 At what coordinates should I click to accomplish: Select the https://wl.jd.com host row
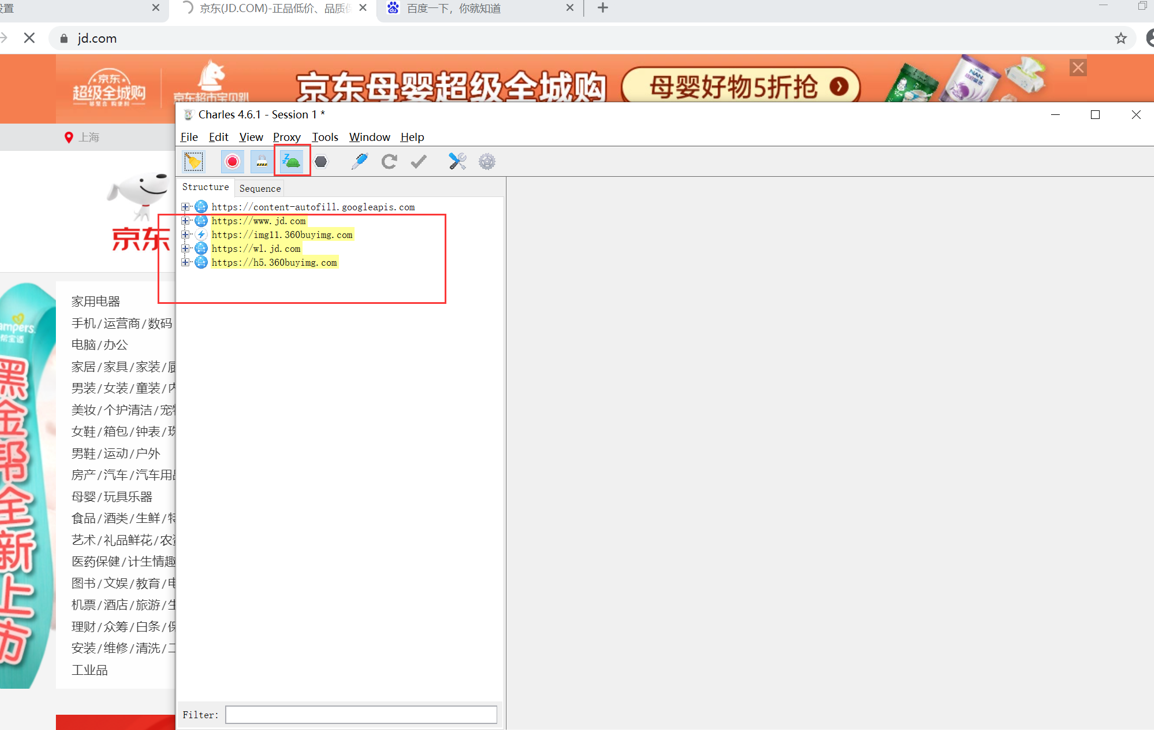pyautogui.click(x=255, y=249)
